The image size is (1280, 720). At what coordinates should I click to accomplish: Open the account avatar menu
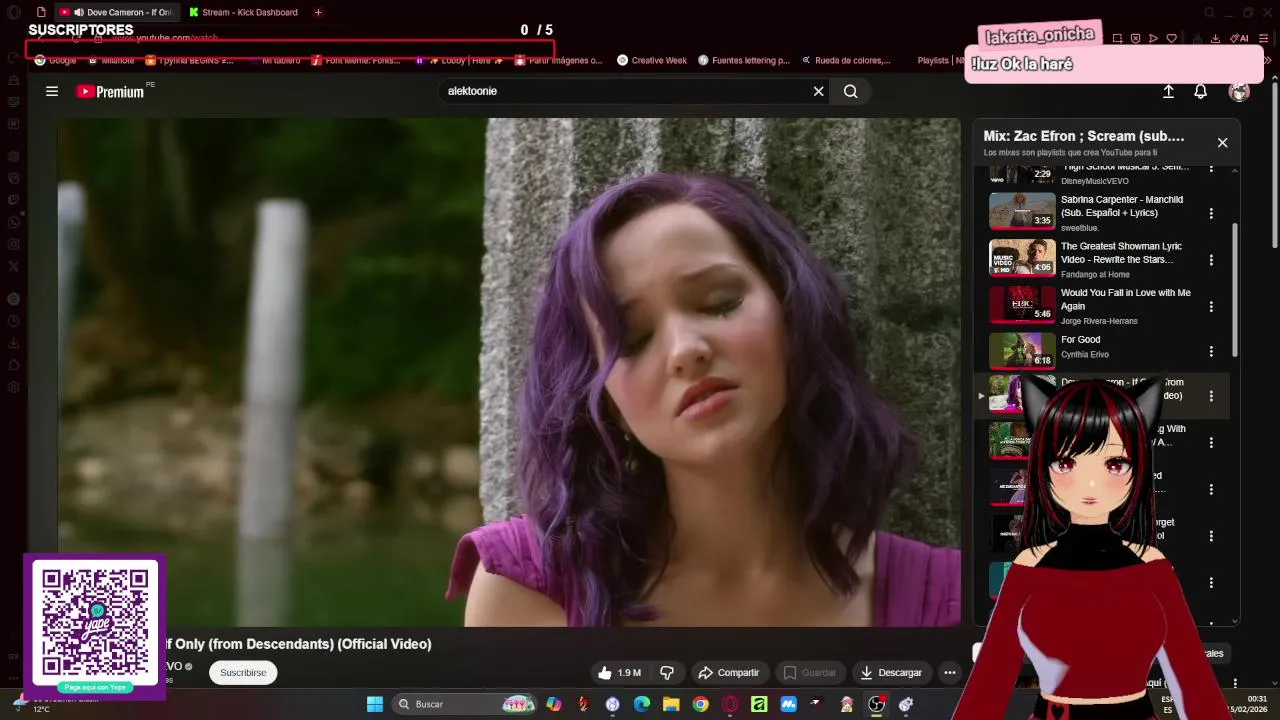pos(1239,91)
